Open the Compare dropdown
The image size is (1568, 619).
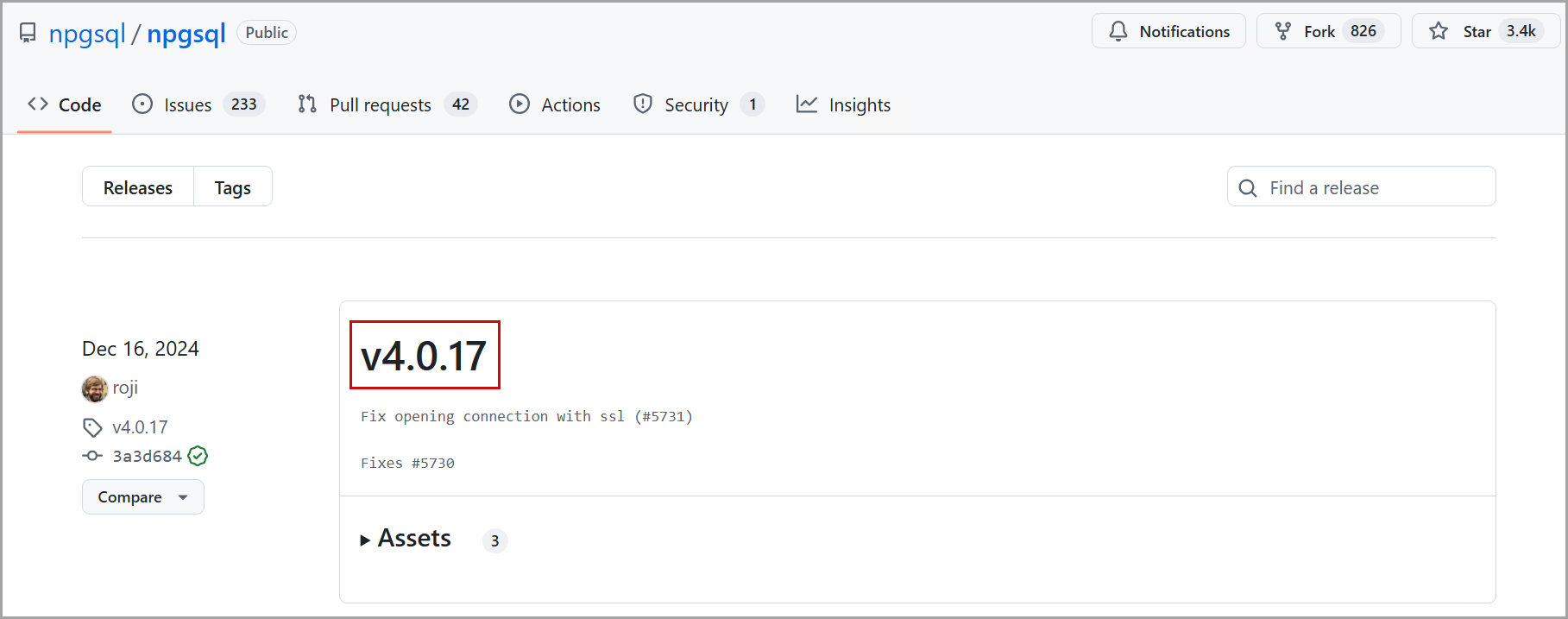[x=143, y=497]
